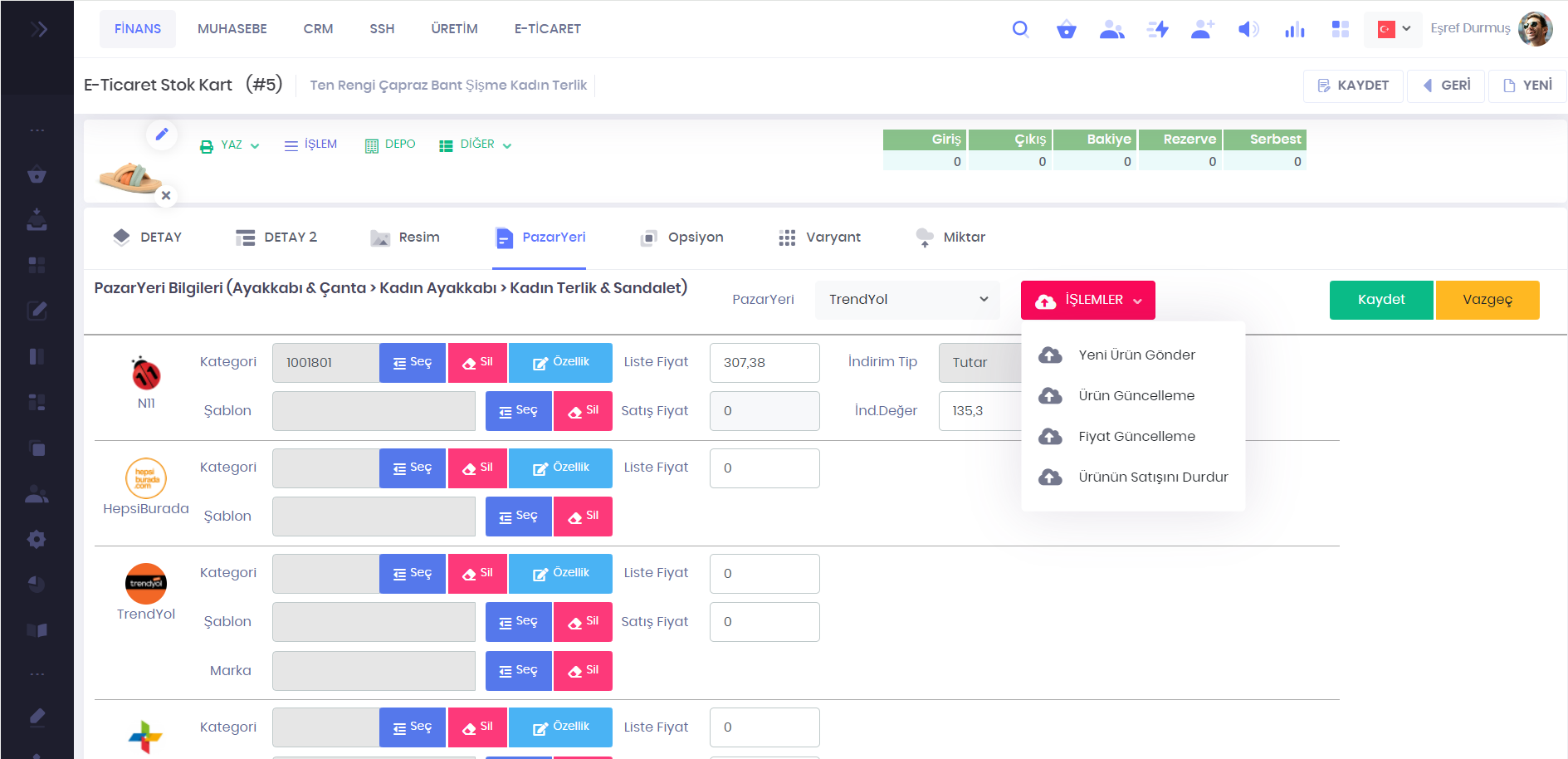Select Yeni Ürün Gönder menu option
1568x759 pixels.
pyautogui.click(x=1136, y=355)
